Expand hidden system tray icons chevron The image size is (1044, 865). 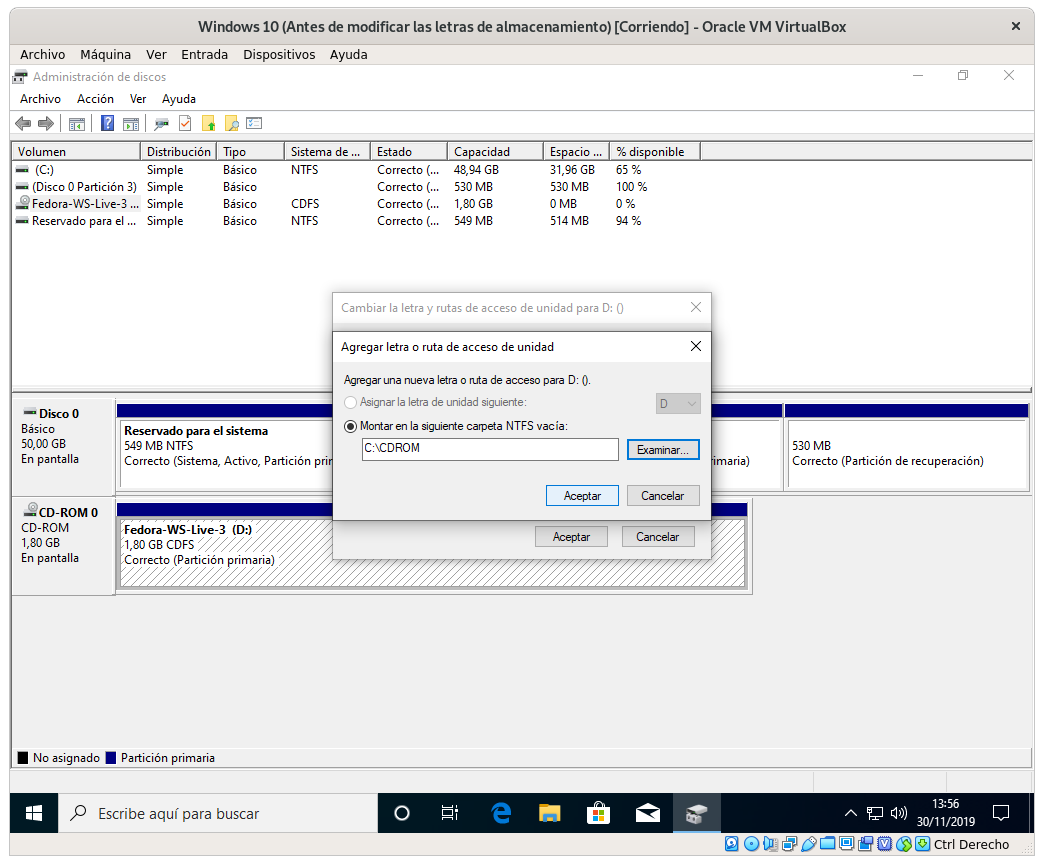pyautogui.click(x=851, y=813)
